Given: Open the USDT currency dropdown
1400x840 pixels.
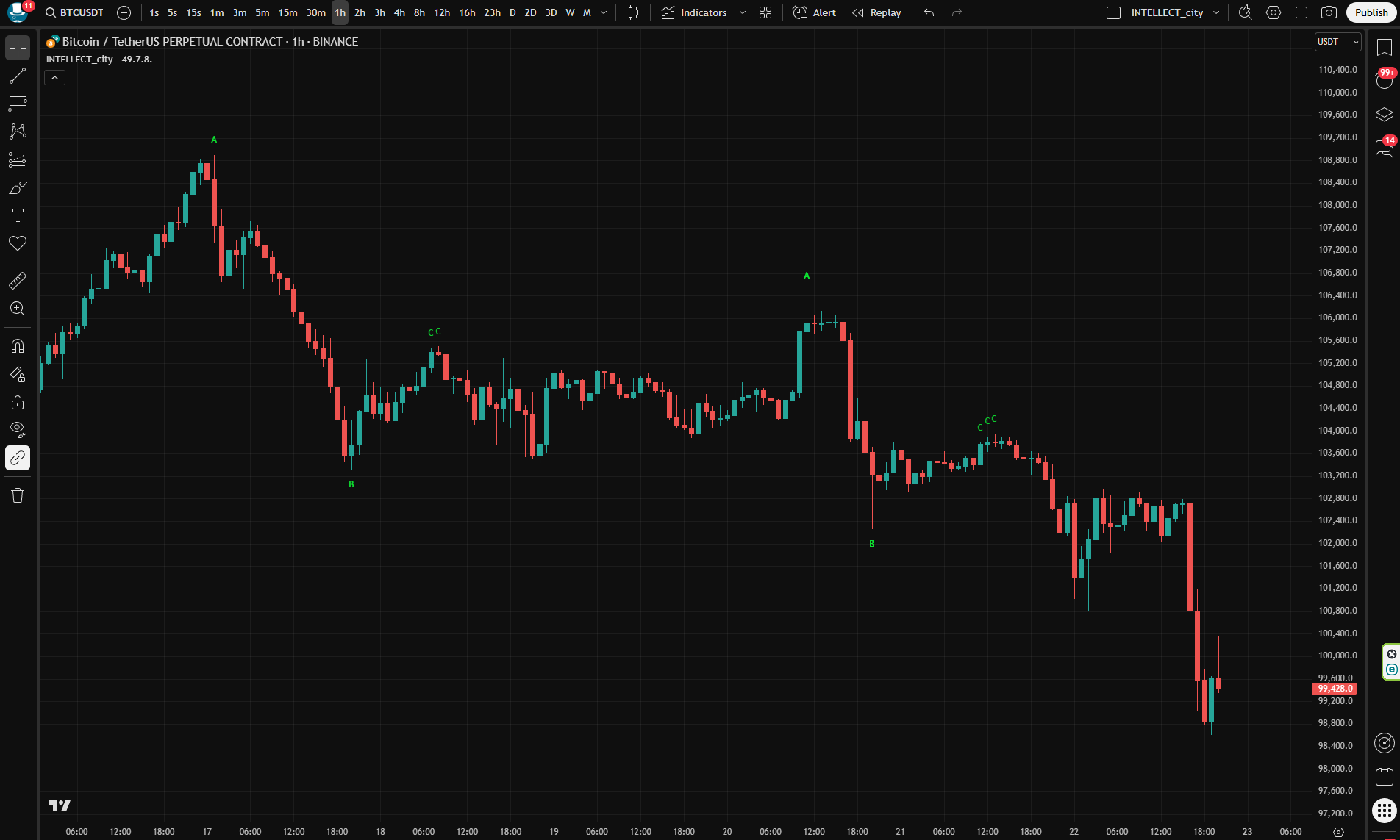Looking at the screenshot, I should 1337,42.
